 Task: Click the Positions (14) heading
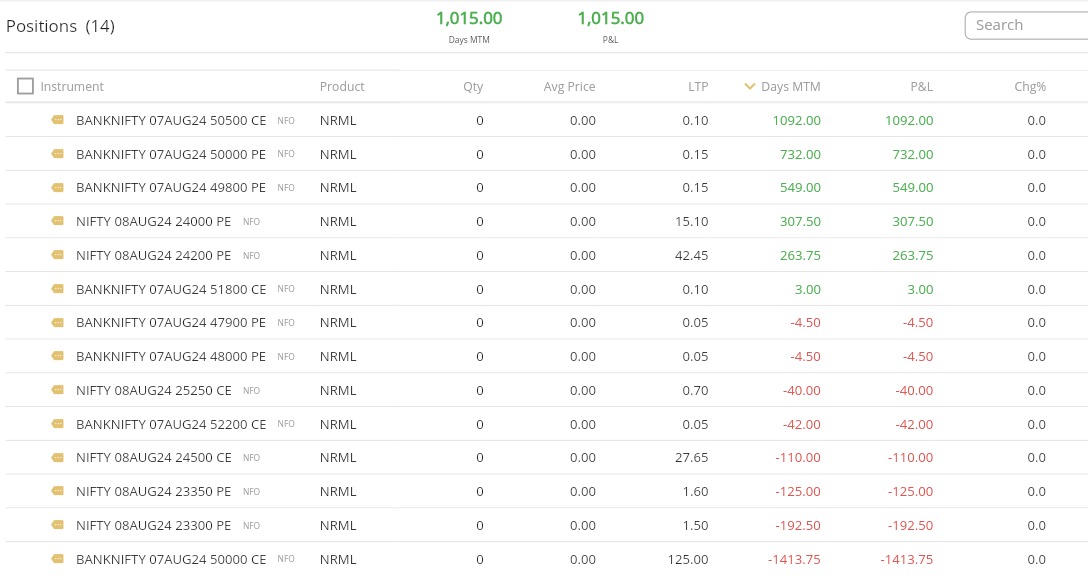(x=60, y=26)
